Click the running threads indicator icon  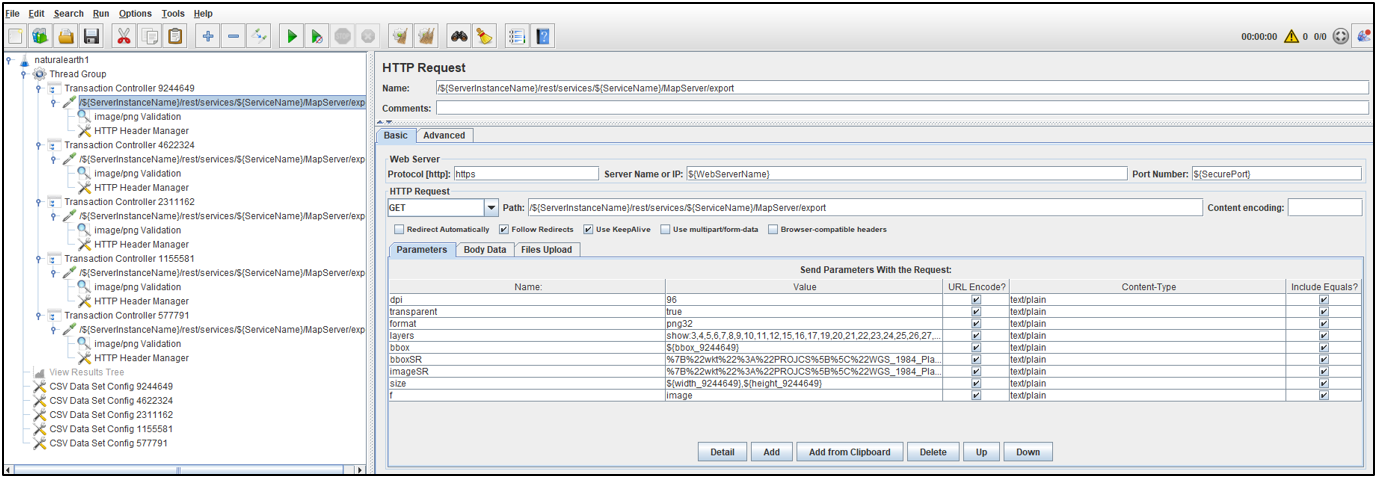point(1341,37)
